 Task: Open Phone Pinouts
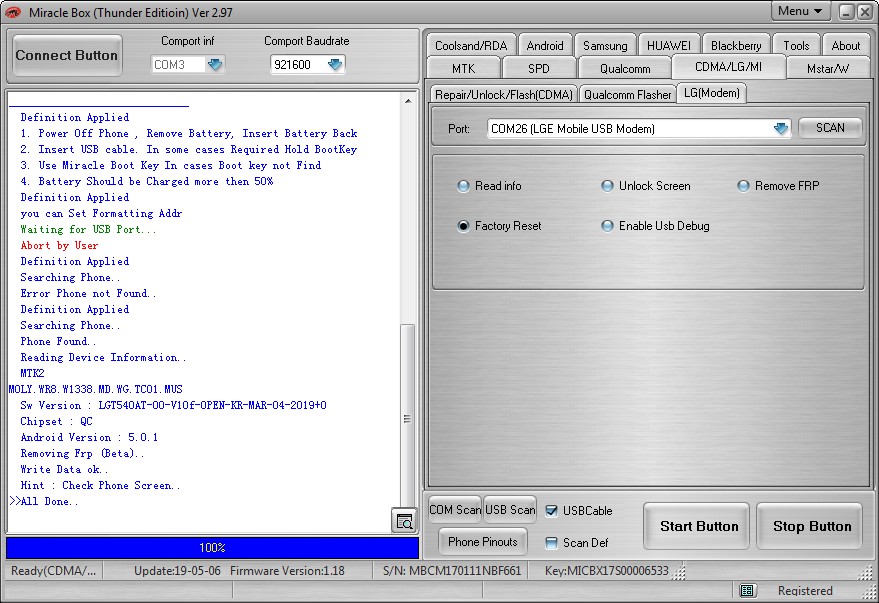coord(483,541)
